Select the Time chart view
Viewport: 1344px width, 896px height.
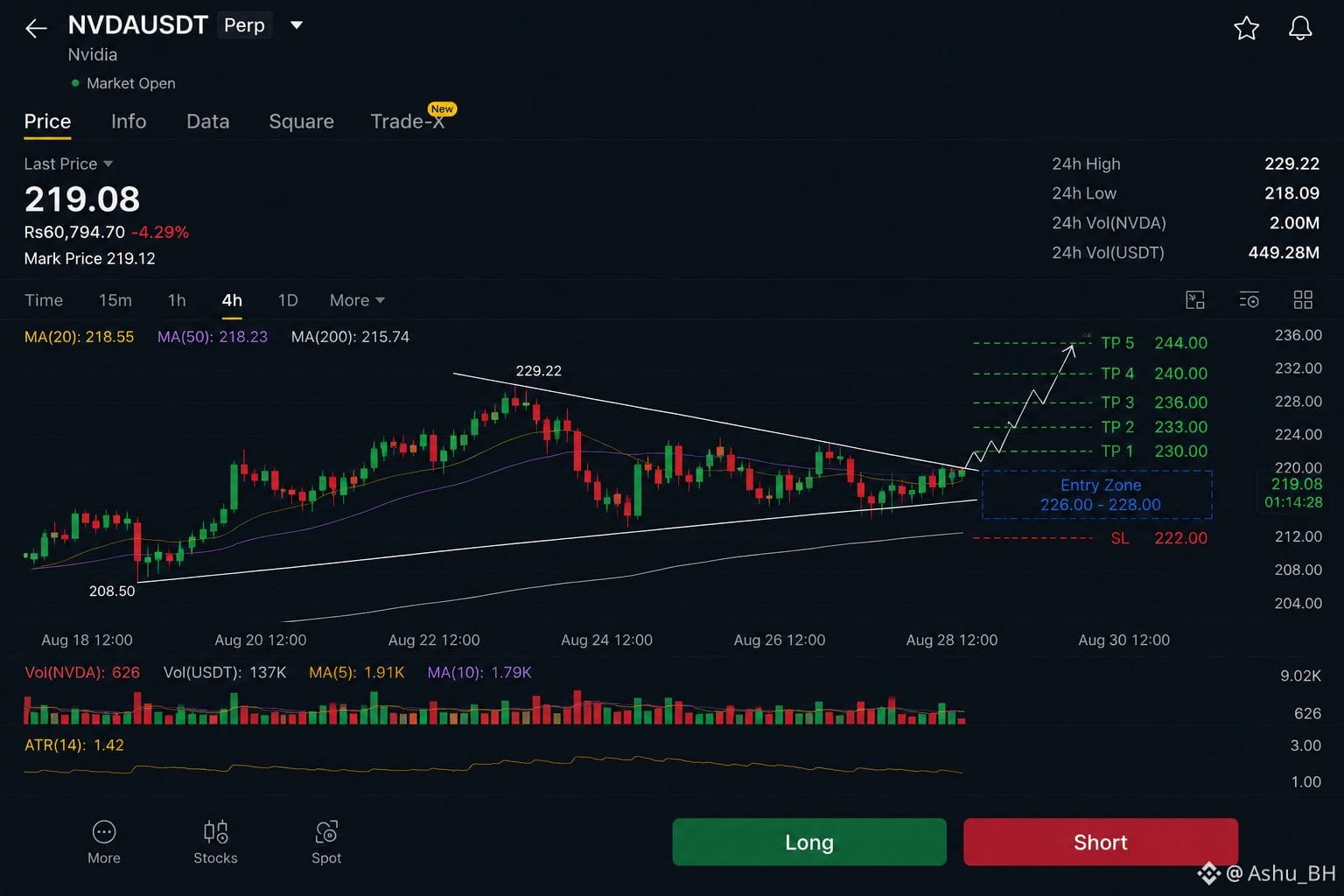click(x=44, y=300)
